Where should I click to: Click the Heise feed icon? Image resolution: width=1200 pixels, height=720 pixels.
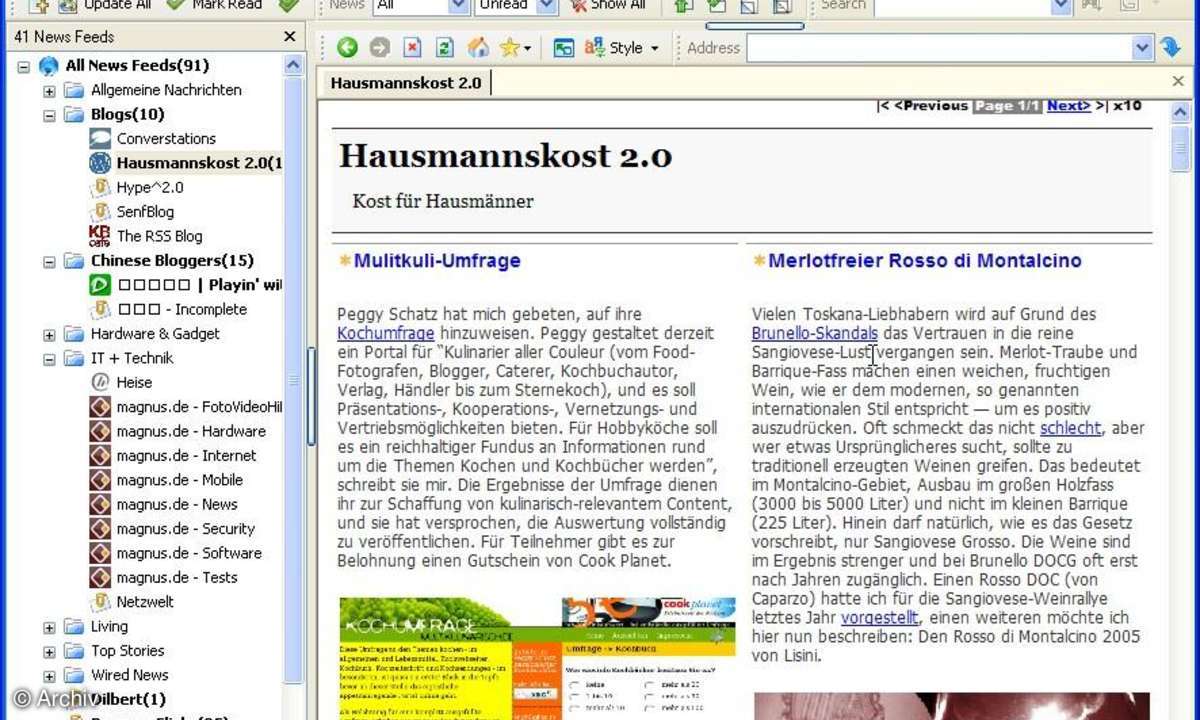point(100,382)
